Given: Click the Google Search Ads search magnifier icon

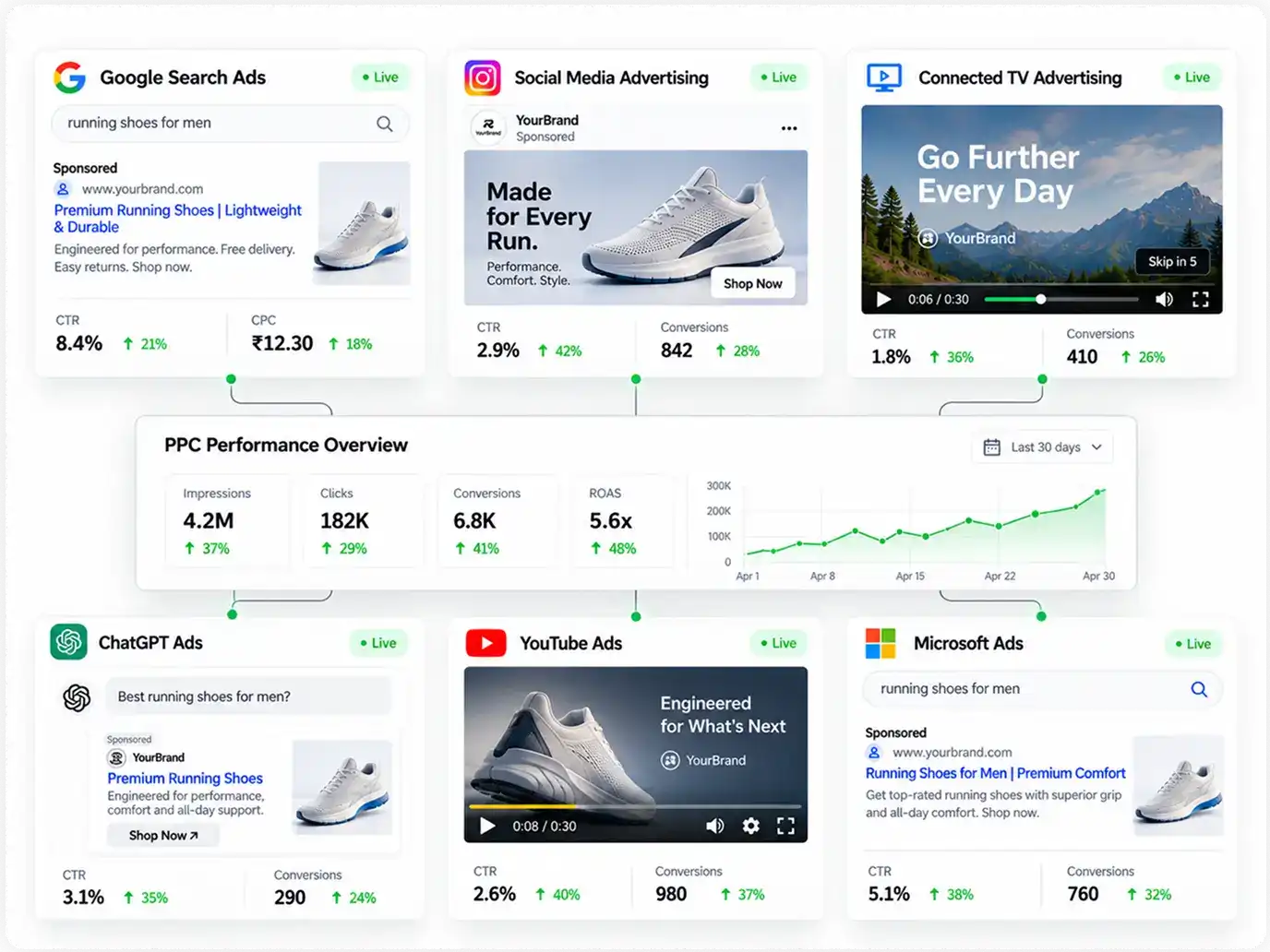Looking at the screenshot, I should pos(385,124).
